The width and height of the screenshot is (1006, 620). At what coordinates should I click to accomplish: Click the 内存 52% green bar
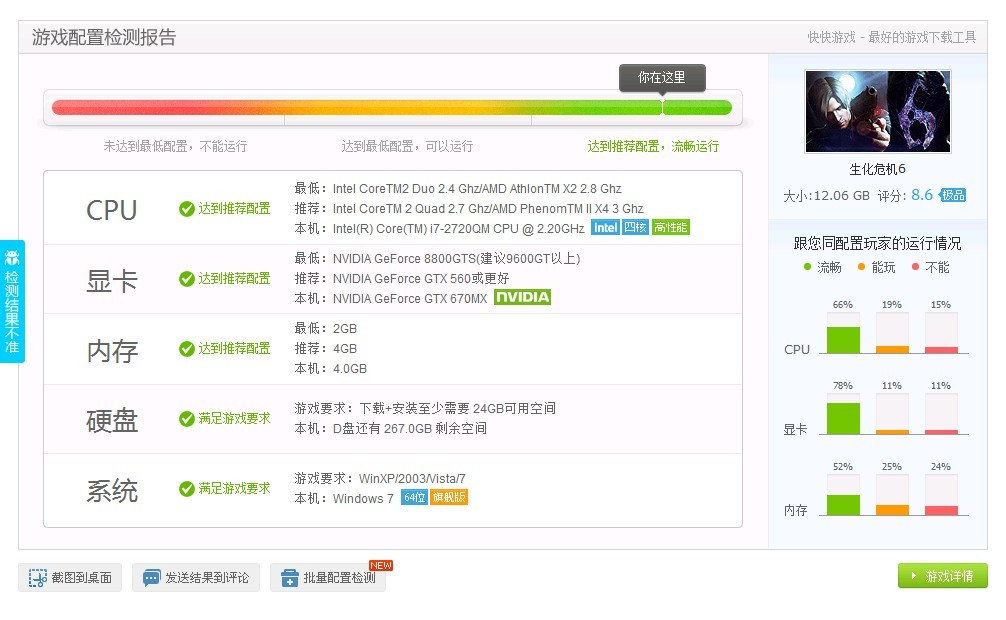click(843, 505)
